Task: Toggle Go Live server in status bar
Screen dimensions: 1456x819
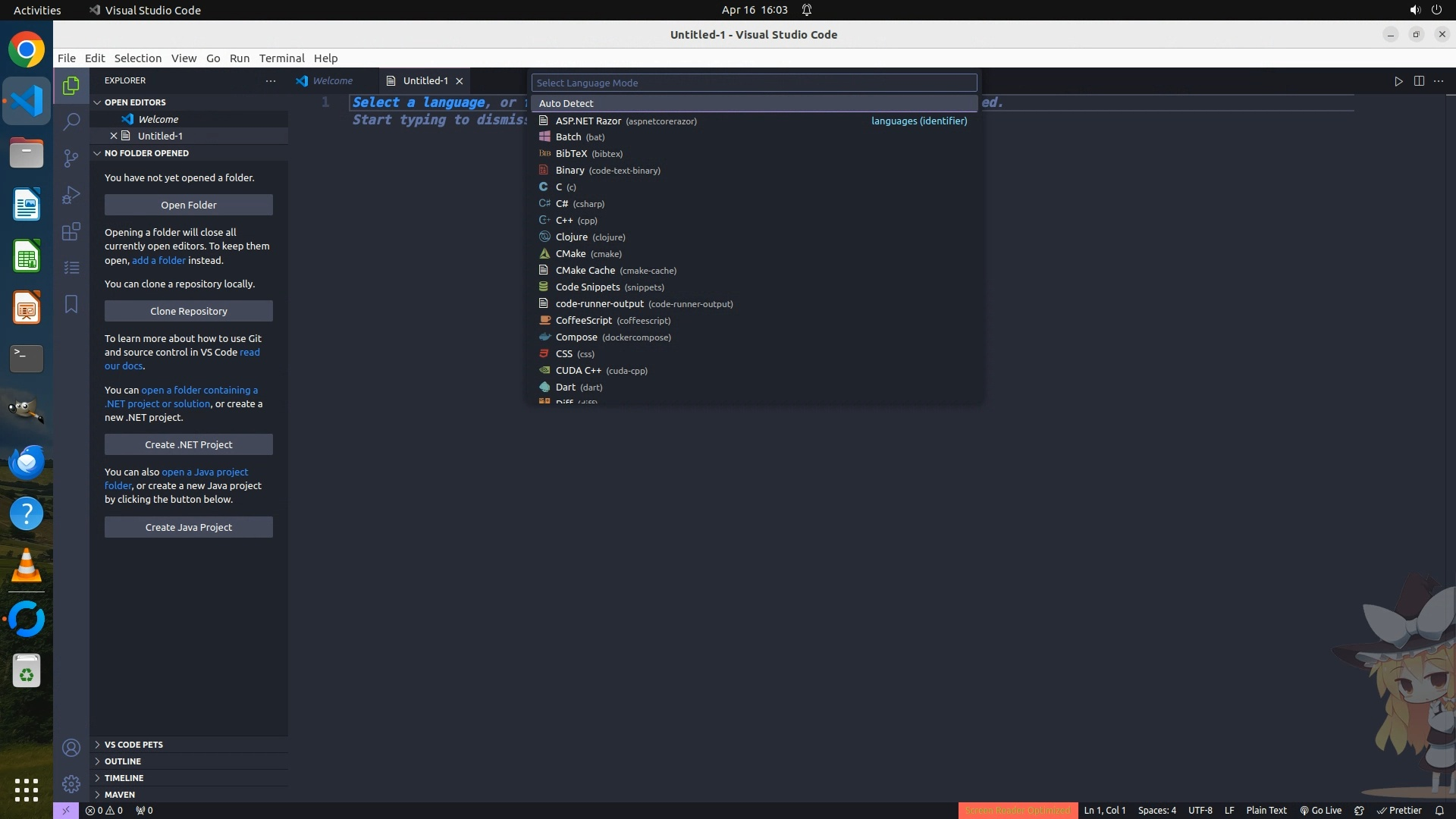Action: (x=1320, y=810)
